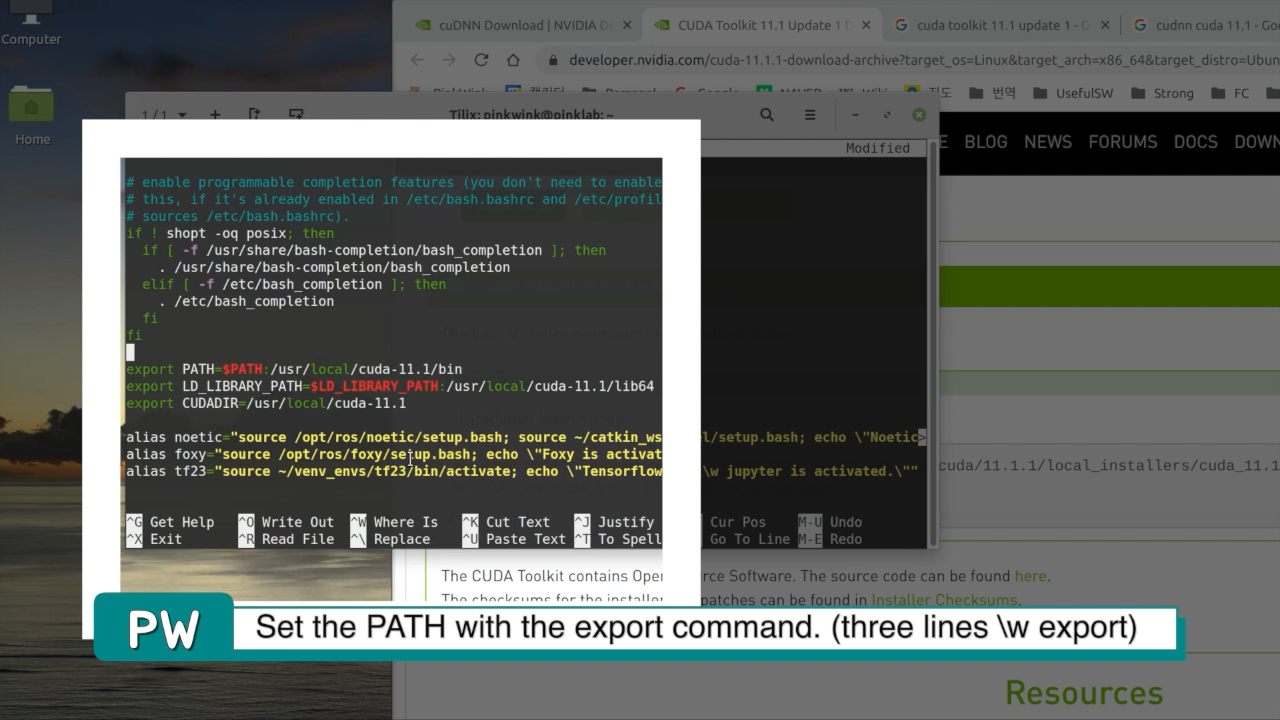
Task: Open FORUMS in NVIDIA site navigation
Action: 1122,142
